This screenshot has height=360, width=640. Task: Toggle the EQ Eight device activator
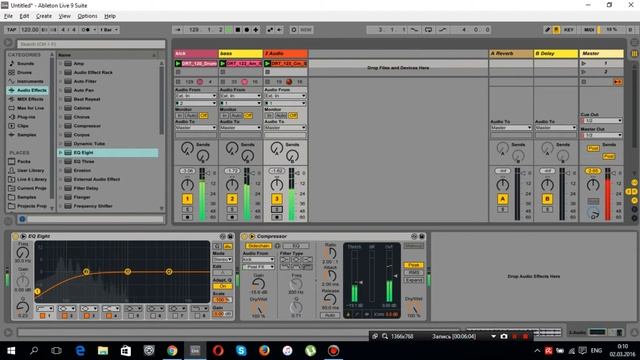coord(16,236)
